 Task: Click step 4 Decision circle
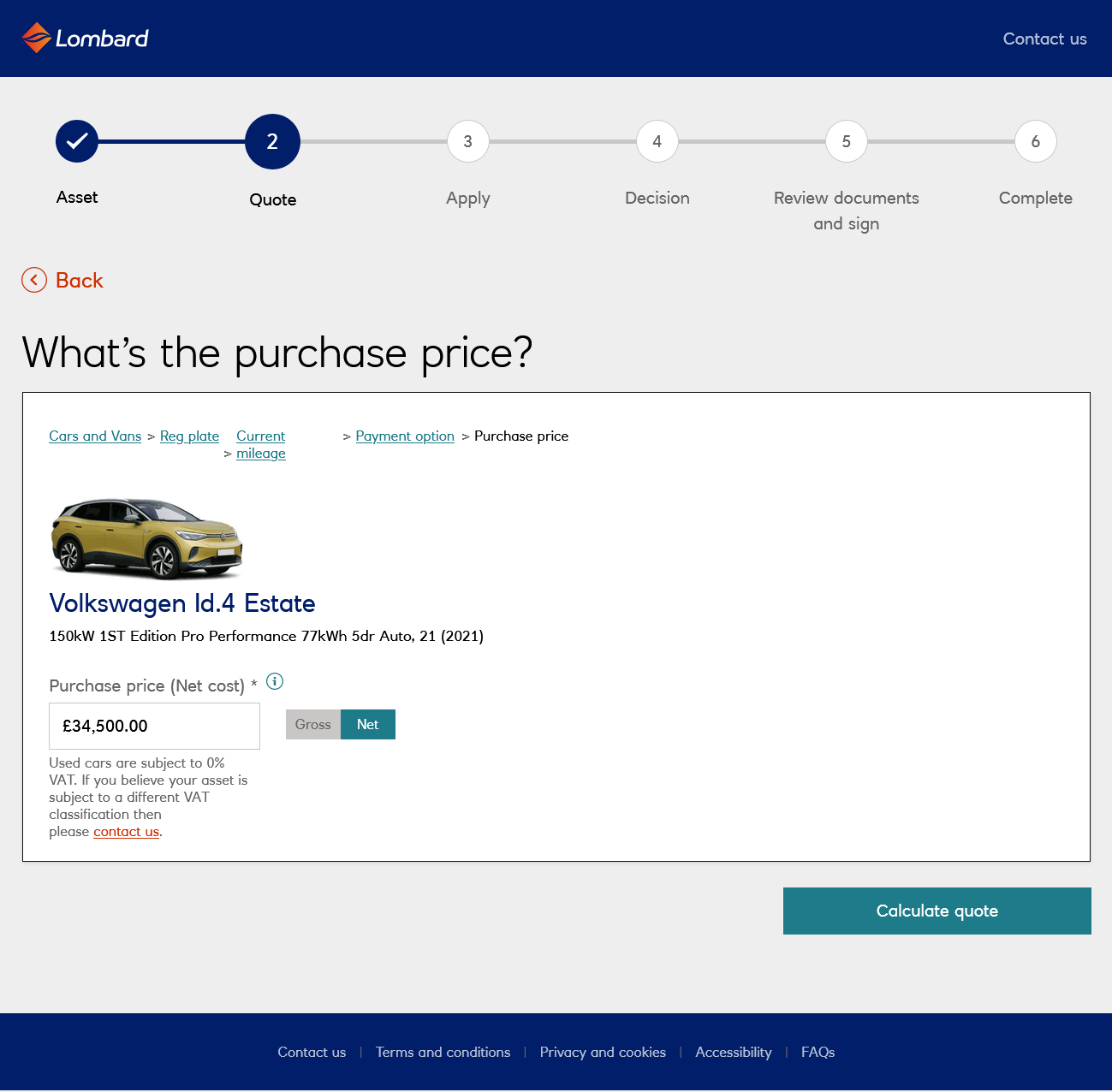coord(657,141)
